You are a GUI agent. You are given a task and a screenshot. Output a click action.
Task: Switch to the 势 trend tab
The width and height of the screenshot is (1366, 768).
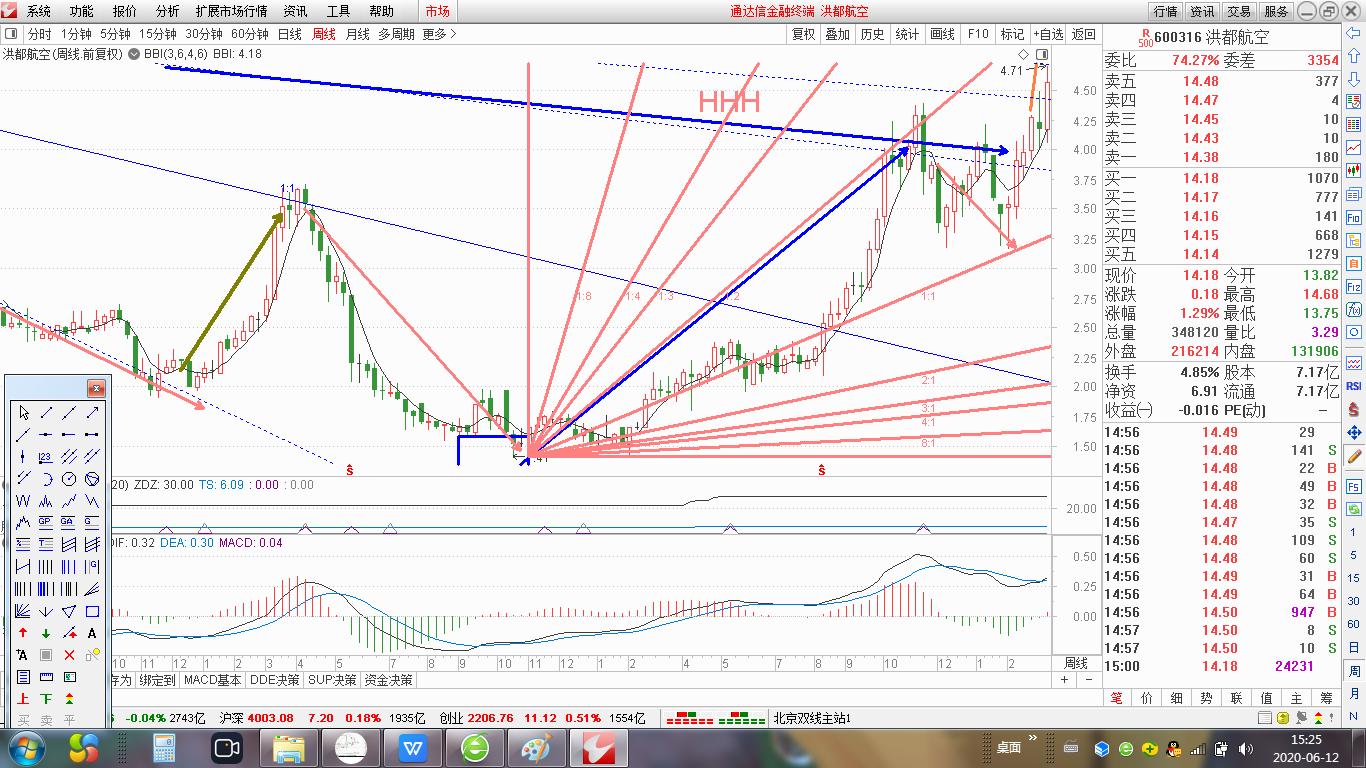(1207, 698)
